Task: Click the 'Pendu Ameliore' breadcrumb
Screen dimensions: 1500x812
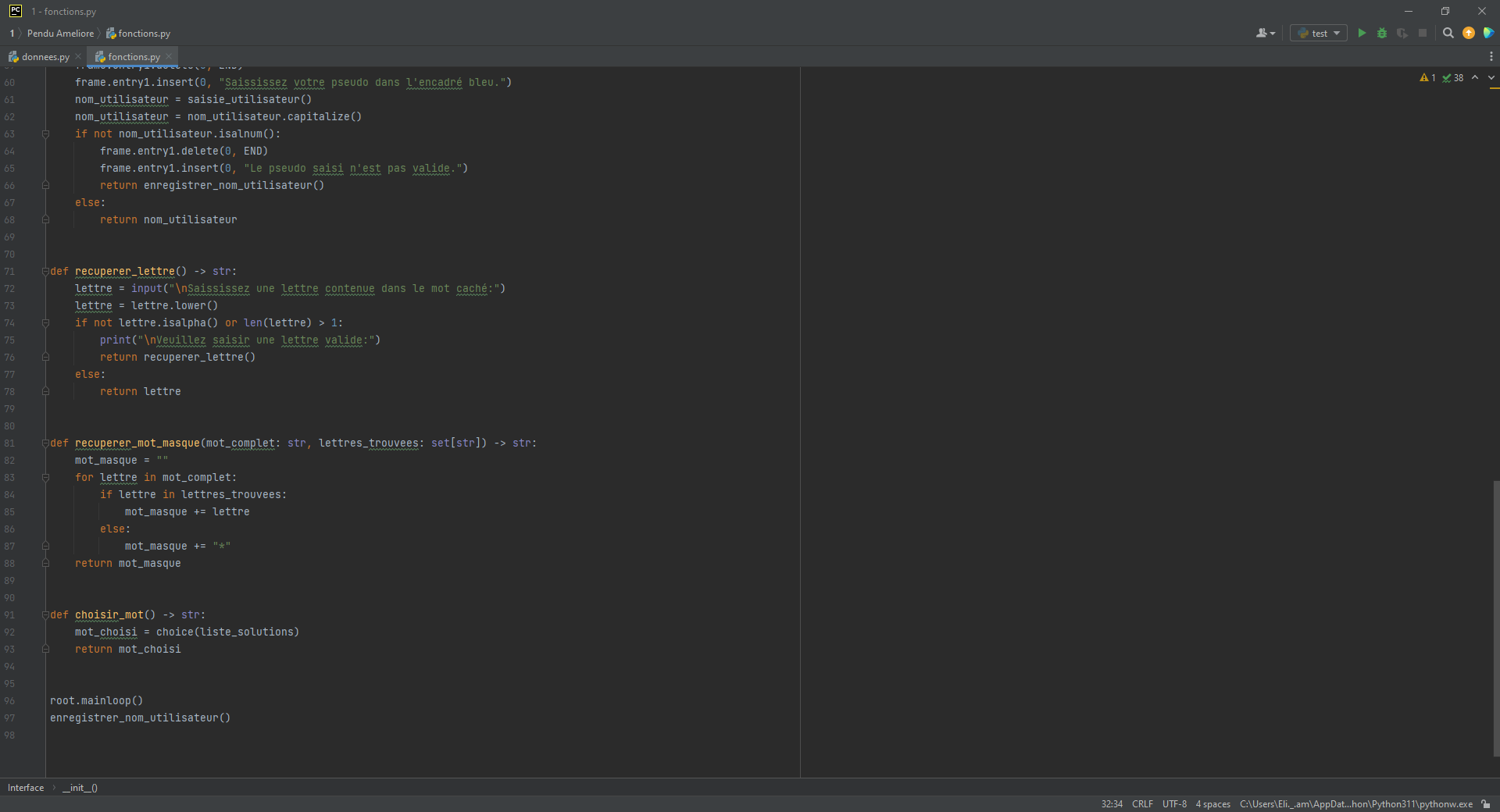Action: tap(60, 33)
